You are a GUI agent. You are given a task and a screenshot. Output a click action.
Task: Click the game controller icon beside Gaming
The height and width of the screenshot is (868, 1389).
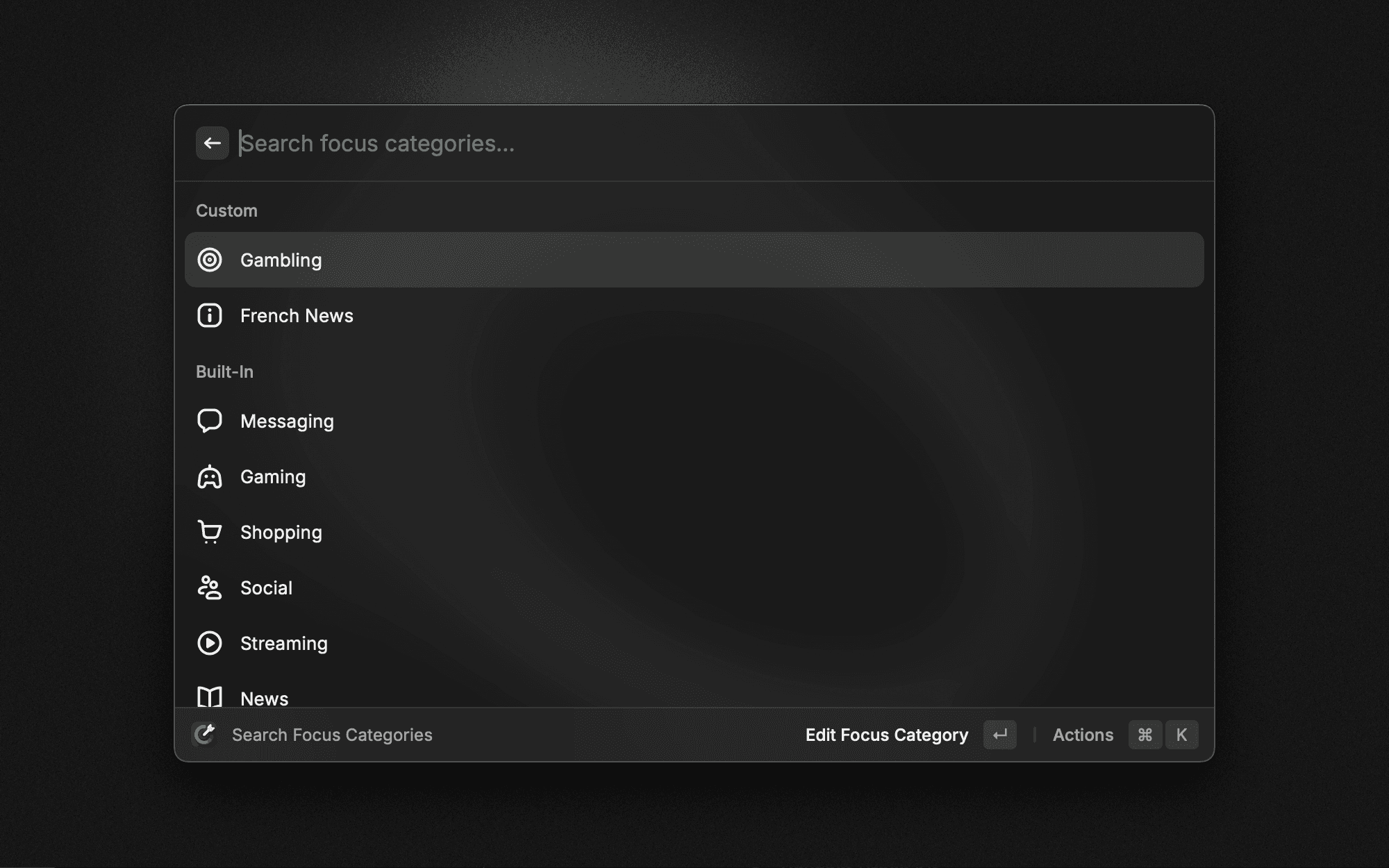click(x=210, y=476)
